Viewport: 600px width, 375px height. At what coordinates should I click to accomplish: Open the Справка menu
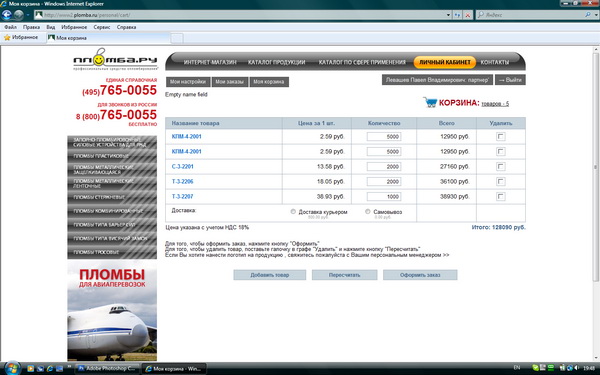[x=127, y=27]
